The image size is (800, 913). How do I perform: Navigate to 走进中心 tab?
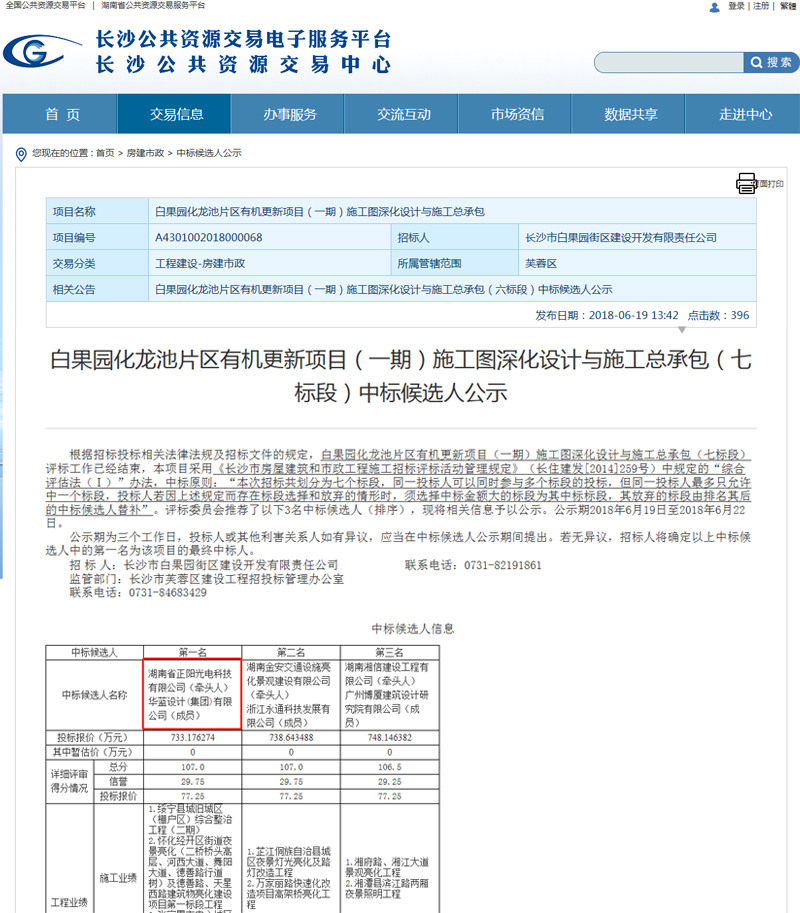pyautogui.click(x=745, y=115)
